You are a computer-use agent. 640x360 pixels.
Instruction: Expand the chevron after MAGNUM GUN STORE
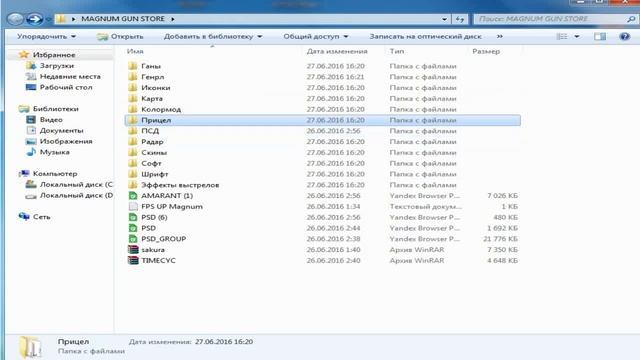click(173, 19)
